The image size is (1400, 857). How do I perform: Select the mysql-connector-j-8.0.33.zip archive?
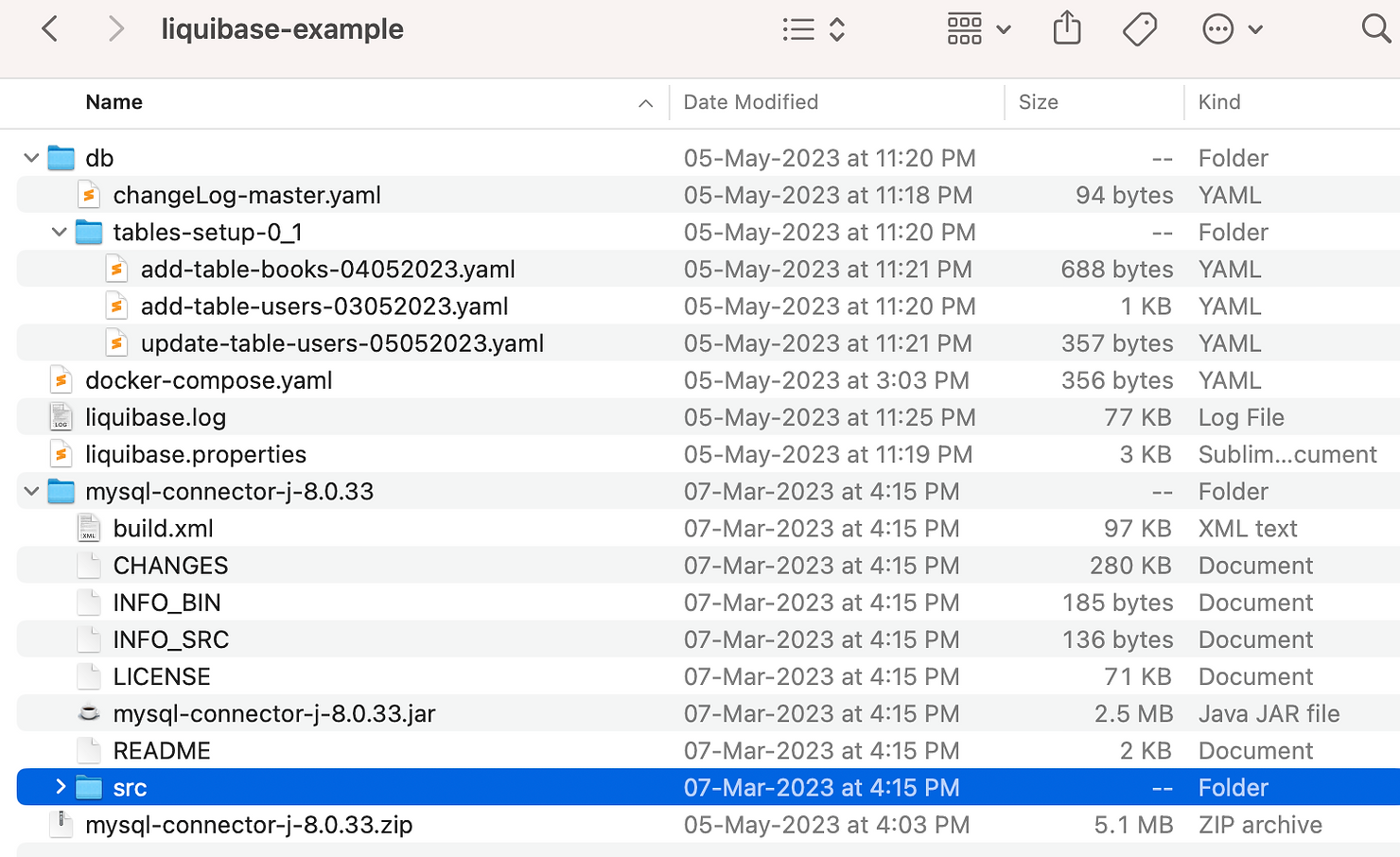click(x=248, y=825)
